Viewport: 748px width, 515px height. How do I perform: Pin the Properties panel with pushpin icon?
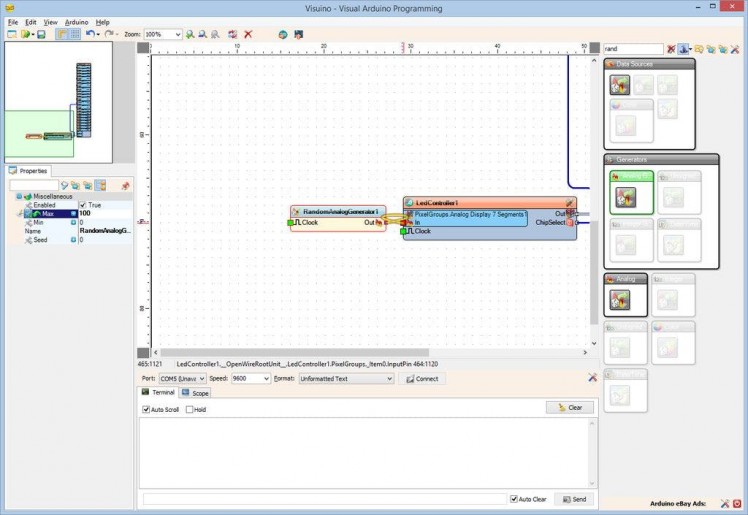tap(125, 186)
